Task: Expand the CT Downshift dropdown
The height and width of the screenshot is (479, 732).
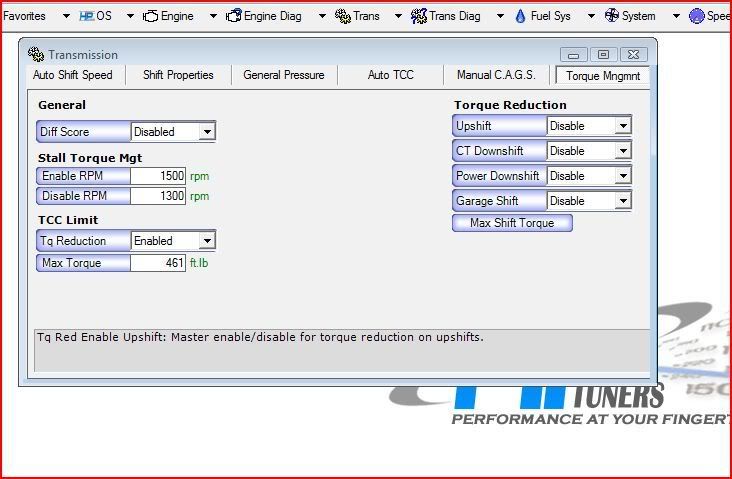Action: click(x=623, y=151)
